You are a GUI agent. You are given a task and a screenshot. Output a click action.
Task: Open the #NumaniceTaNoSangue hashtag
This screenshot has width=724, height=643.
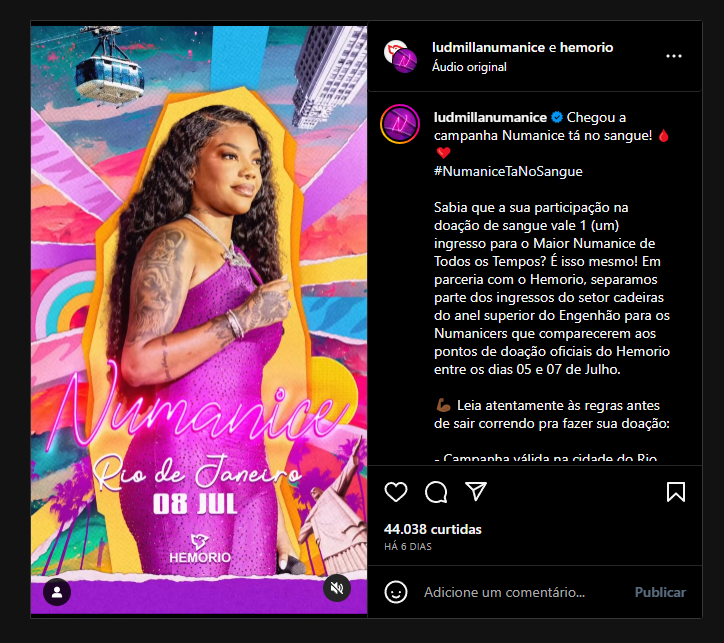[x=508, y=171]
